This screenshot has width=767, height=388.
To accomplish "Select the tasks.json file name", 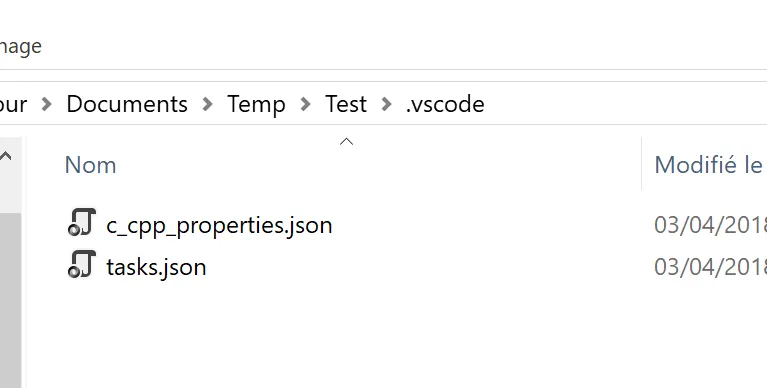I will coord(156,268).
